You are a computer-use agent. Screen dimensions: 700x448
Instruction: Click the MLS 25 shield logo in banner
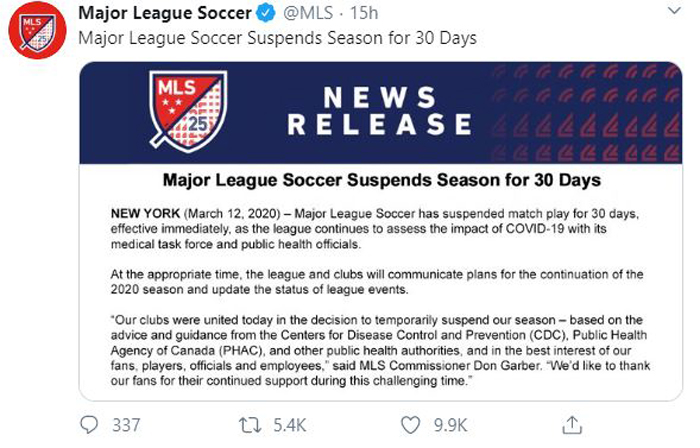(x=188, y=111)
